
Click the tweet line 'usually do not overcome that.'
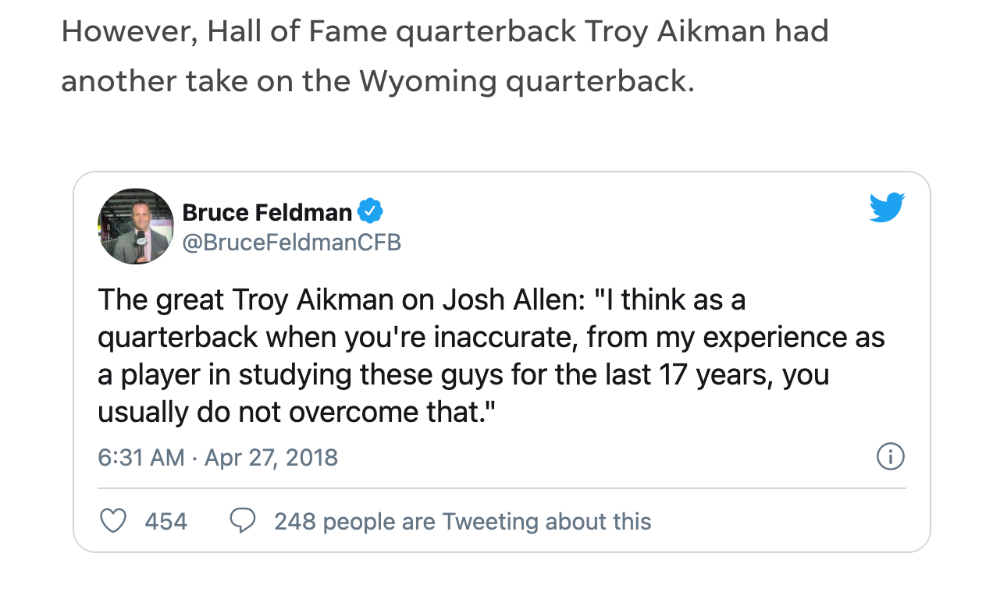coord(297,411)
